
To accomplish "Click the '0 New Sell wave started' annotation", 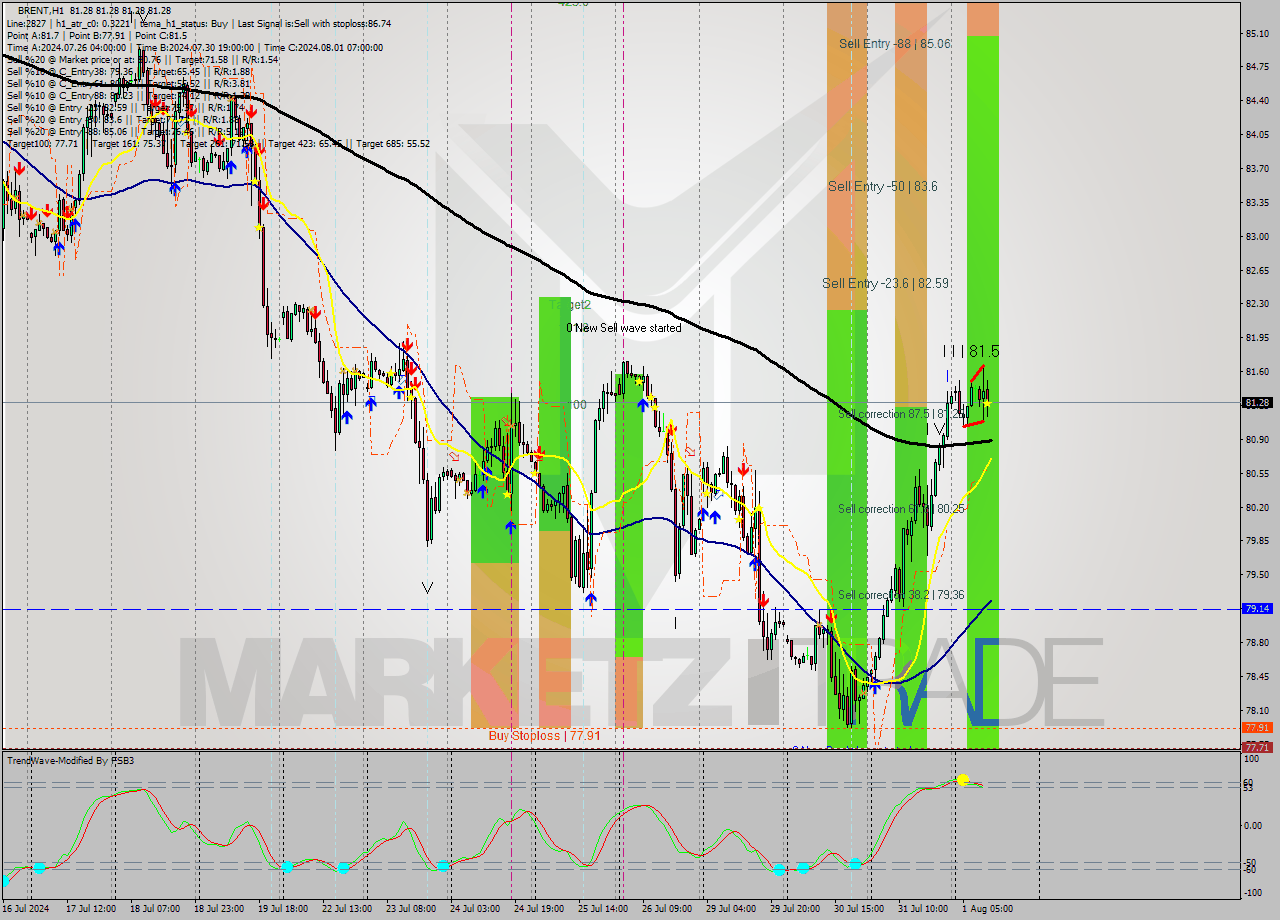I will point(624,328).
